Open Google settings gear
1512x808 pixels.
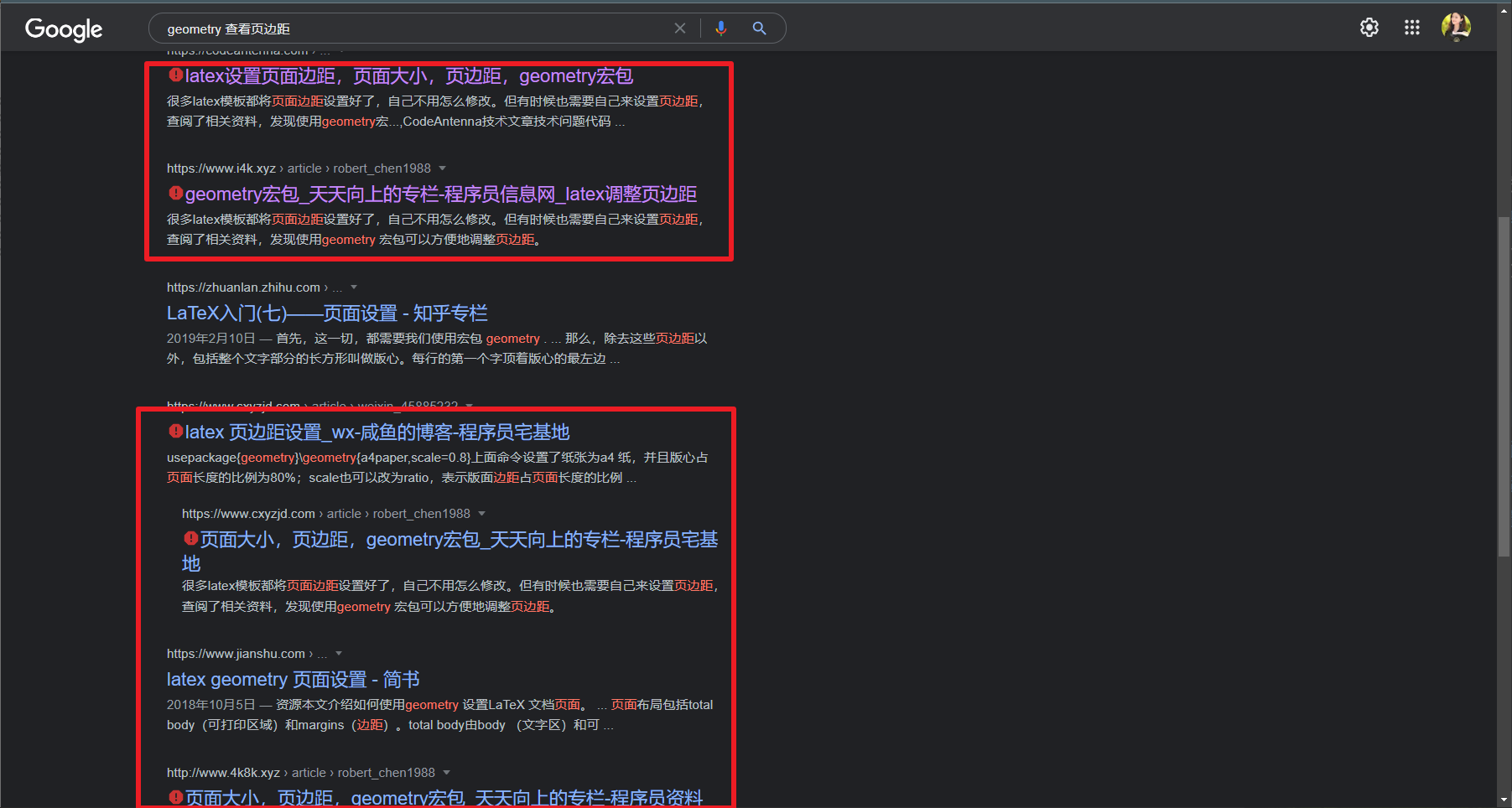point(1369,28)
